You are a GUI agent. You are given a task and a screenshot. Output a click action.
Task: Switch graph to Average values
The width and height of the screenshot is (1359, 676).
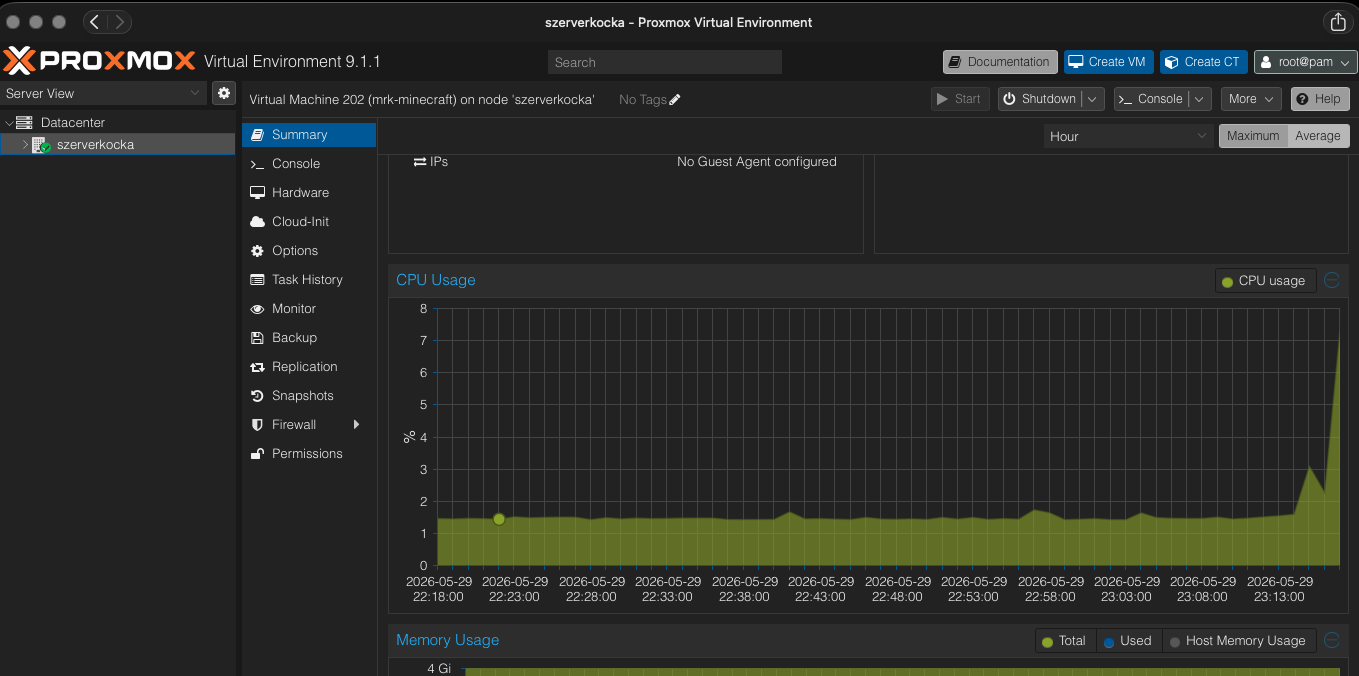coord(1318,136)
